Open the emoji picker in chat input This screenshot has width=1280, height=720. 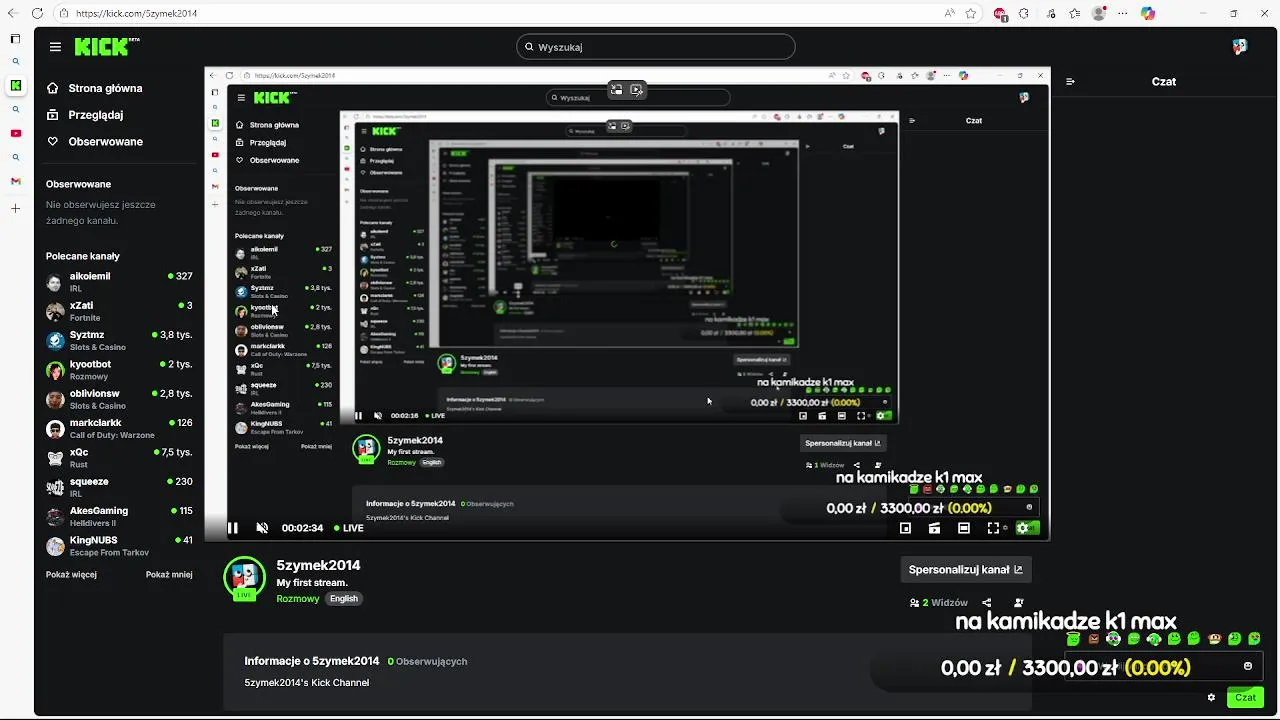tap(1248, 666)
